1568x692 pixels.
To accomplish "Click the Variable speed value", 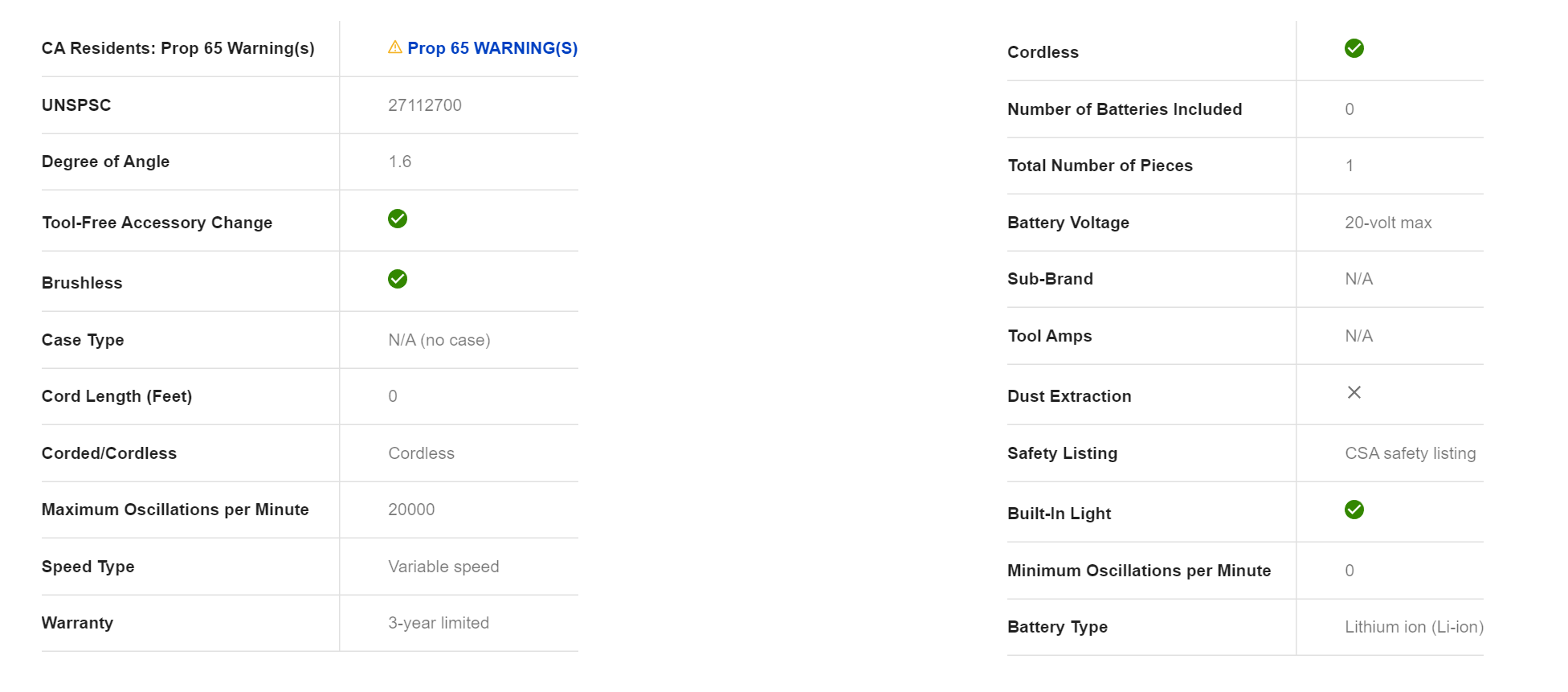I will coord(443,567).
